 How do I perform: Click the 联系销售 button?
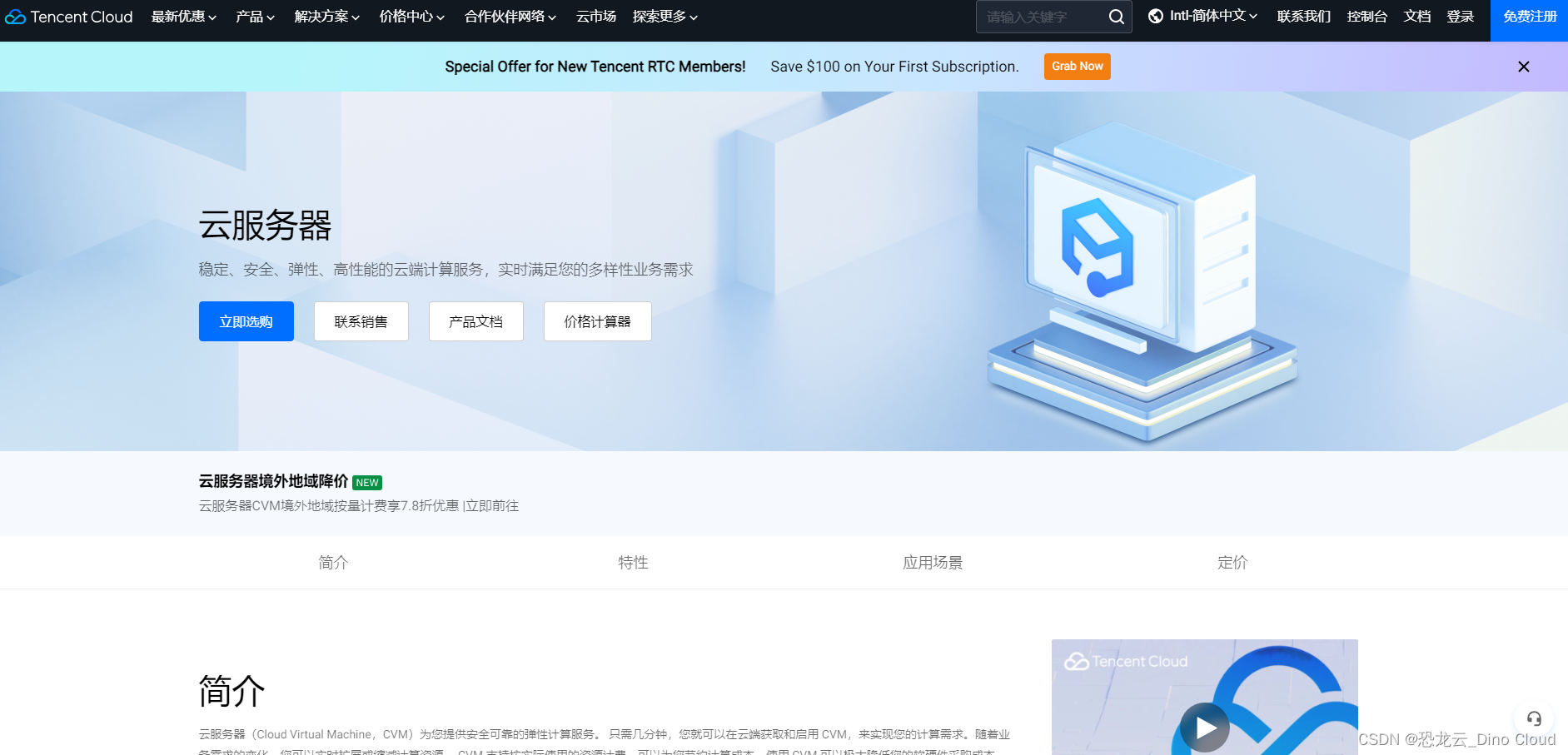click(361, 321)
